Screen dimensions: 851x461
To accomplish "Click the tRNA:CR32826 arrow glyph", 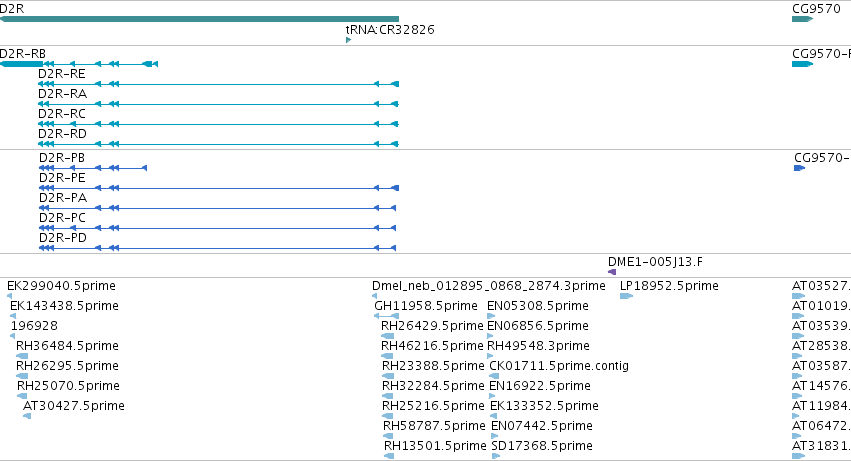I will (348, 40).
